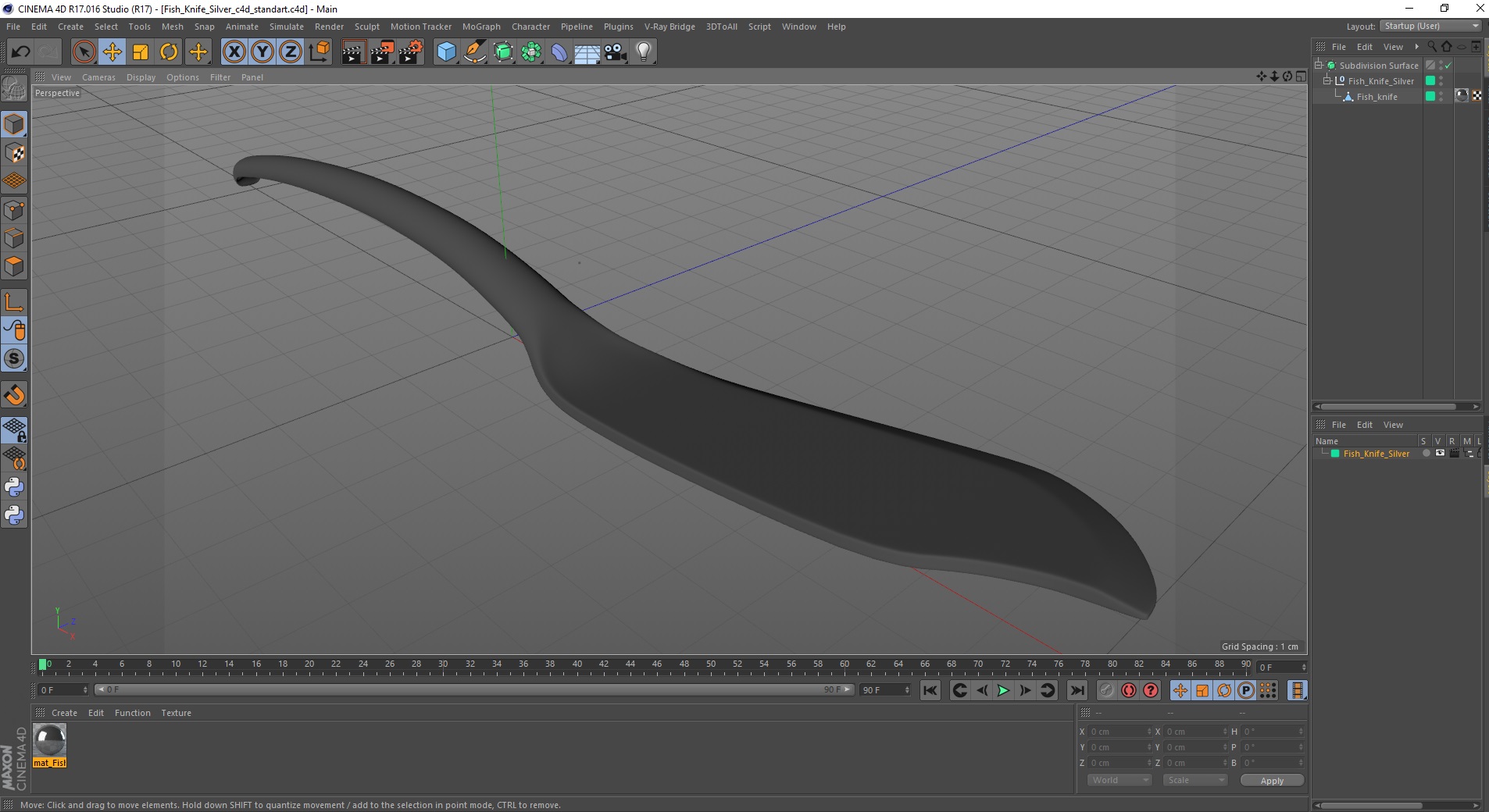Click the X position input field
The width and height of the screenshot is (1489, 812).
click(1120, 732)
